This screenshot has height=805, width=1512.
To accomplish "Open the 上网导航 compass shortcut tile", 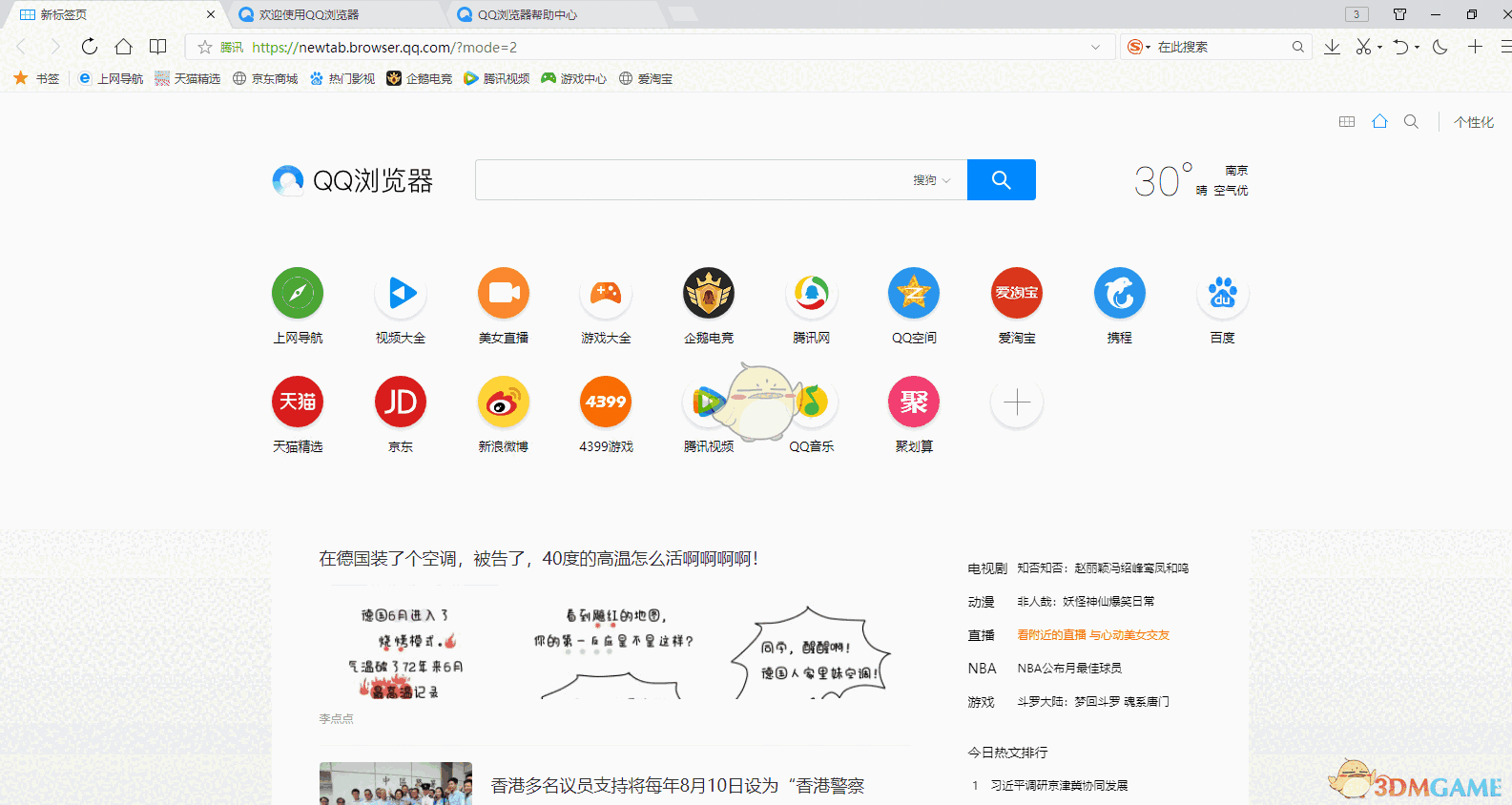I will [x=298, y=293].
